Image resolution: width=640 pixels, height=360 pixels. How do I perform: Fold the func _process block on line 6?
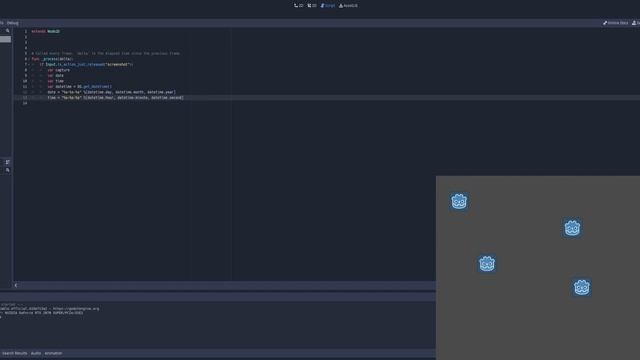pos(28,59)
